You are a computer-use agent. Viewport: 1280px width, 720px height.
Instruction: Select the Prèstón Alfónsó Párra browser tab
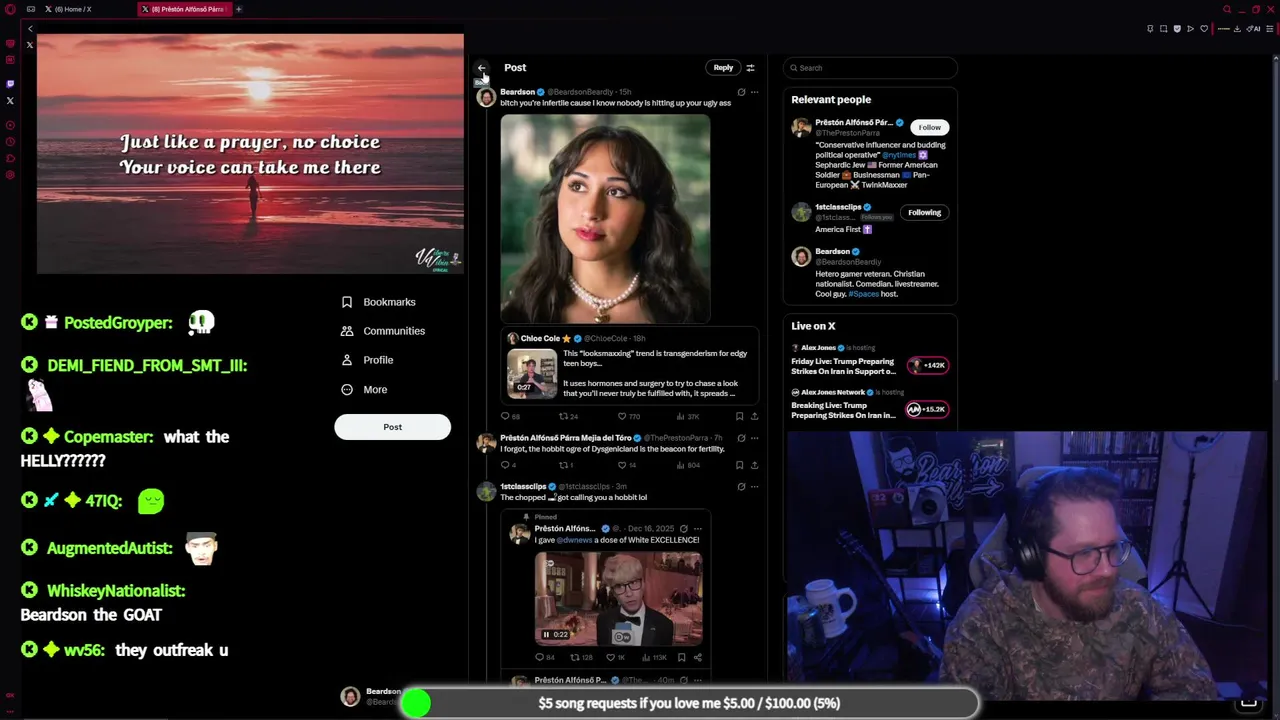[185, 9]
